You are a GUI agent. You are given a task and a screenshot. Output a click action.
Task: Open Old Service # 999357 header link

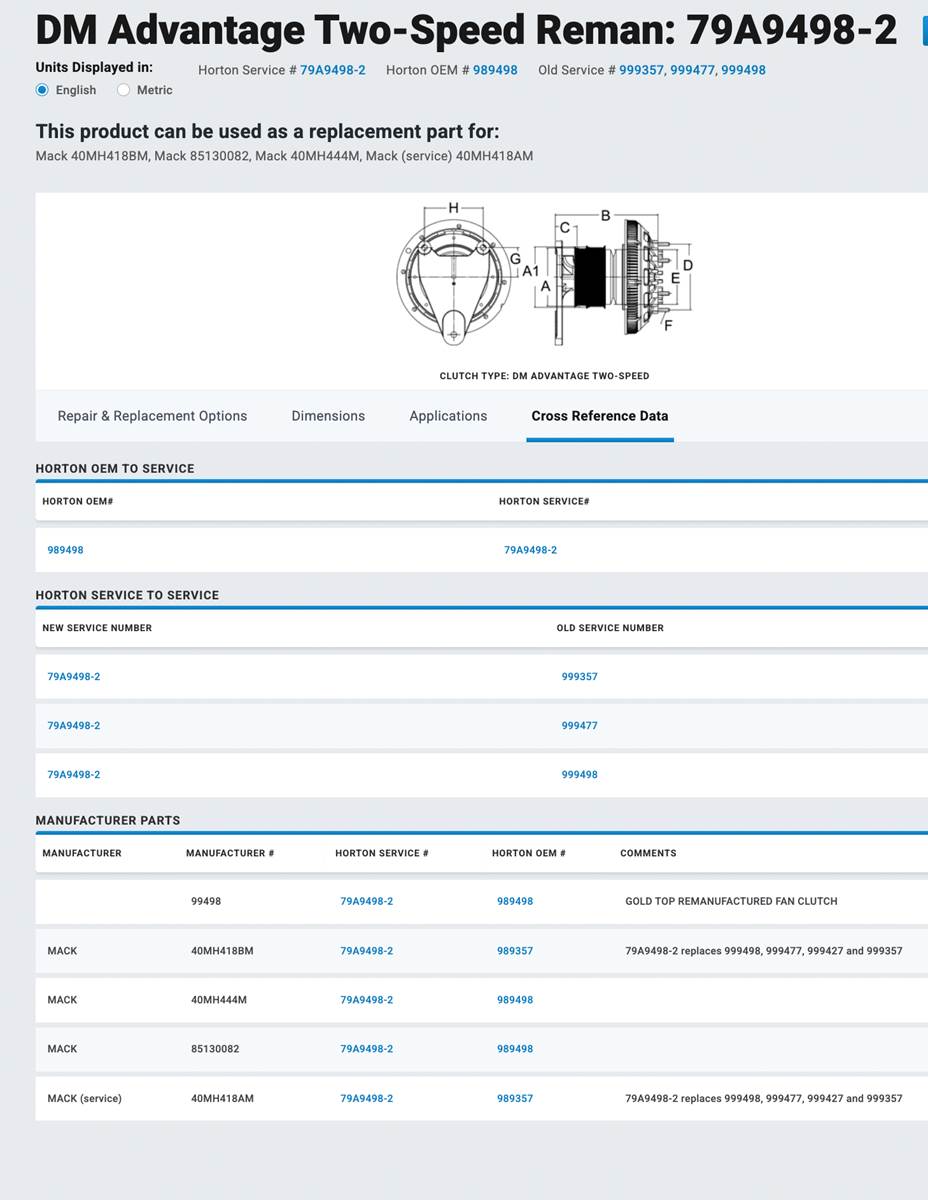pyautogui.click(x=640, y=70)
